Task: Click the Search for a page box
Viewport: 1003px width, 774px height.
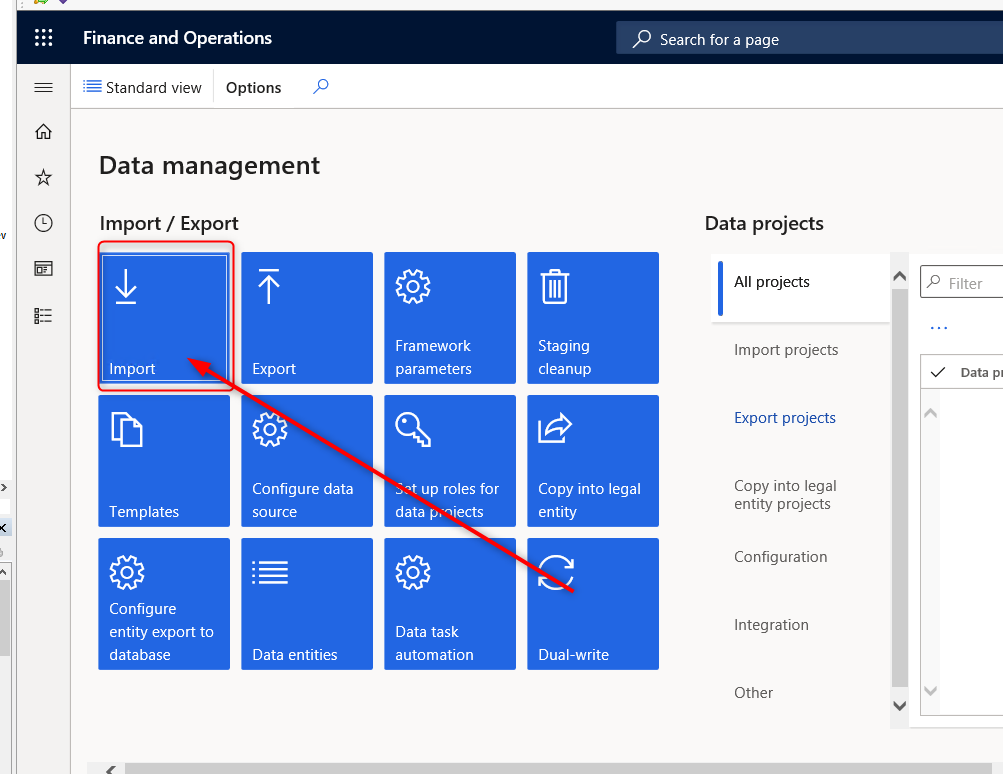Action: click(x=809, y=39)
